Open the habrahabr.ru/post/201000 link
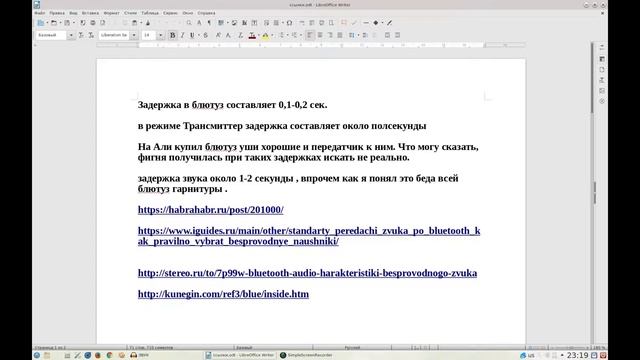This screenshot has height=360, width=640. click(x=211, y=210)
